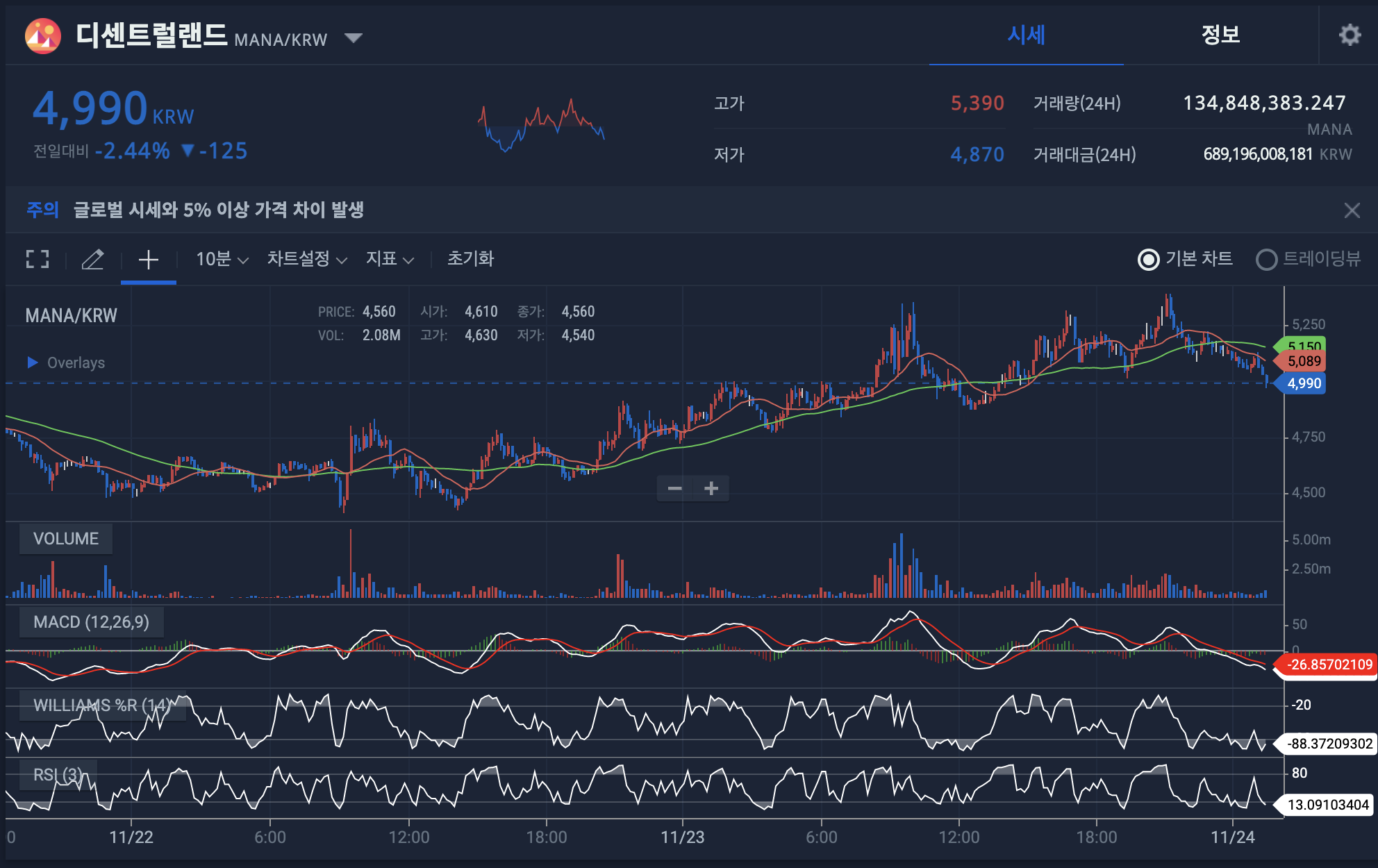Click the mini price sparkline chart
The width and height of the screenshot is (1378, 868).
pos(541,125)
